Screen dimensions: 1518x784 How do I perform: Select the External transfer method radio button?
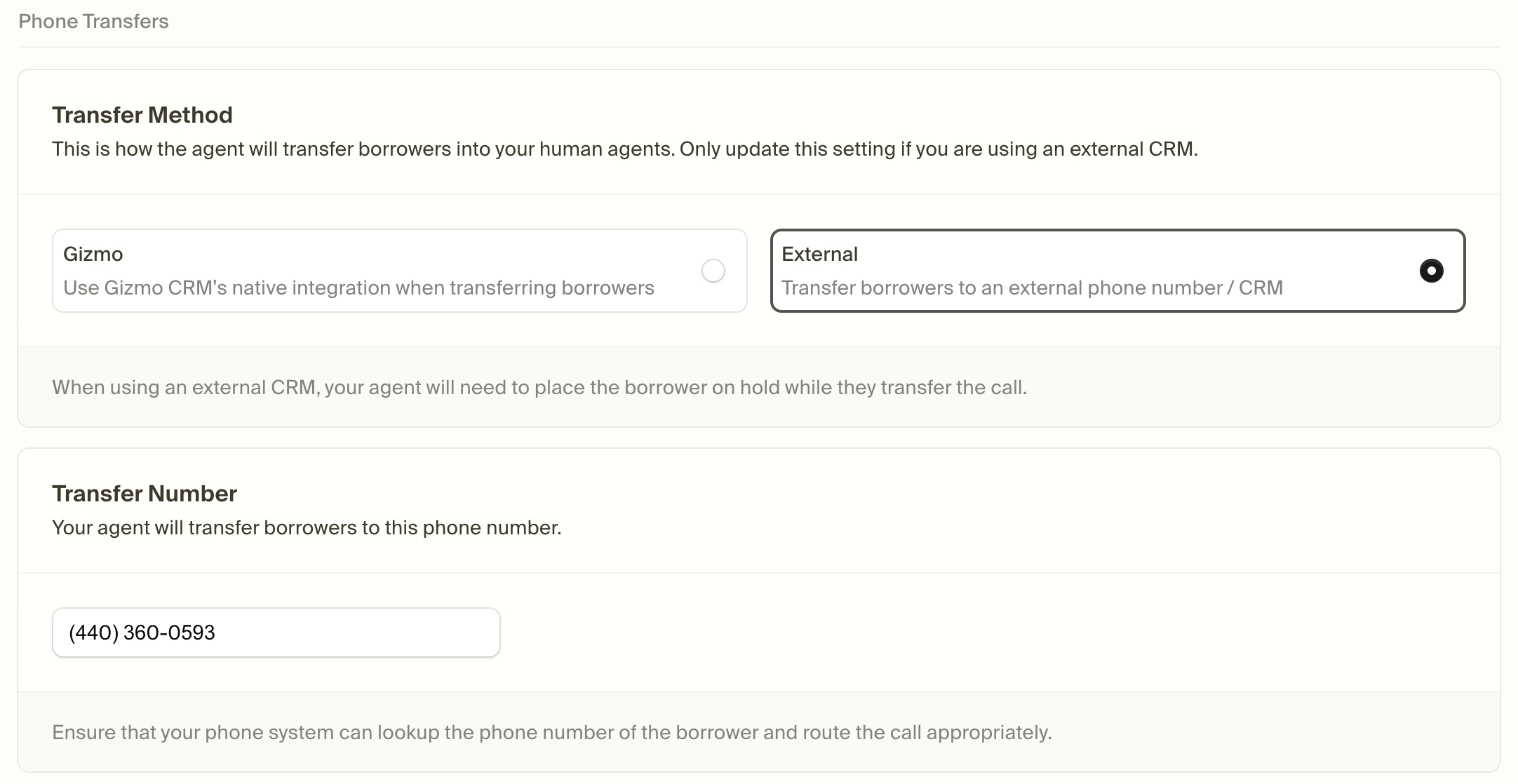[1431, 271]
